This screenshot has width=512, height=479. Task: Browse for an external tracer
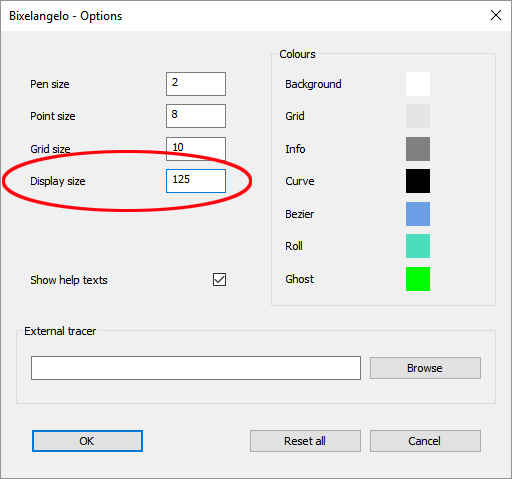[x=425, y=368]
